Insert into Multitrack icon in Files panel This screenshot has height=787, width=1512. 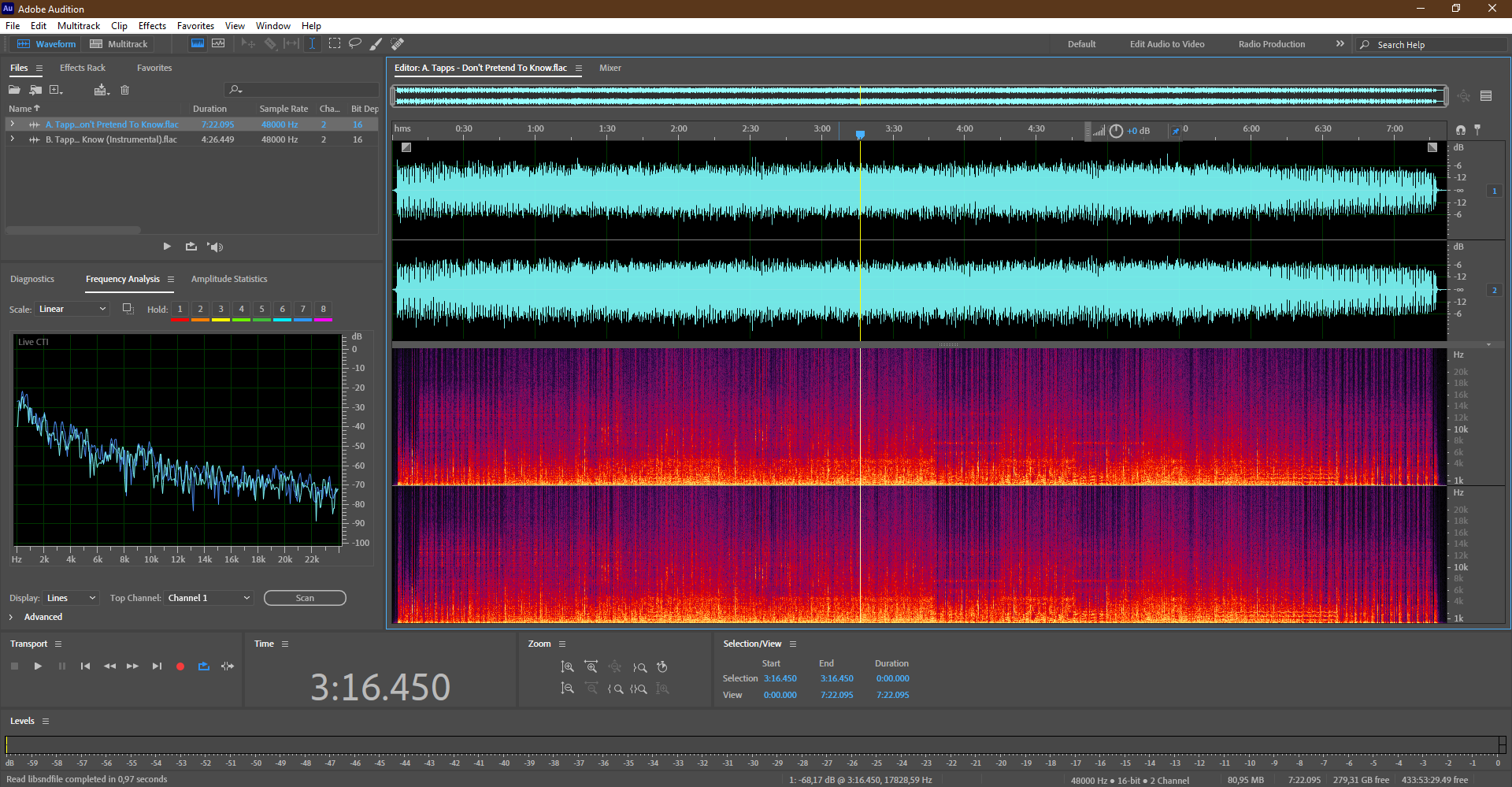[101, 90]
